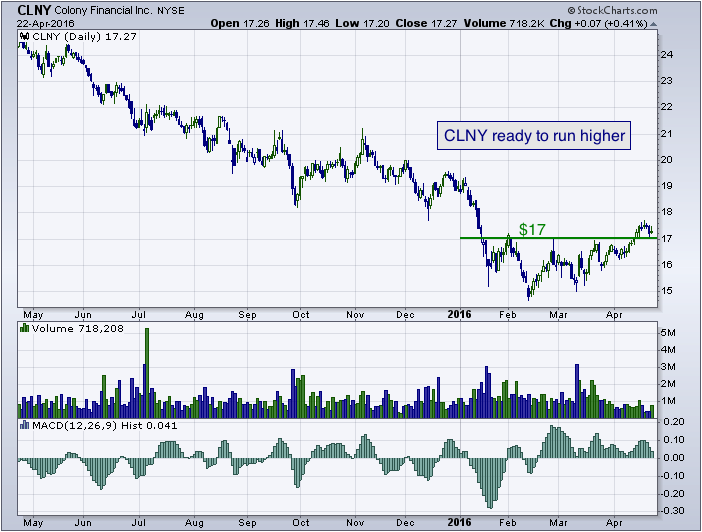Click the 'Apr' label at the bottom axis

(614, 523)
